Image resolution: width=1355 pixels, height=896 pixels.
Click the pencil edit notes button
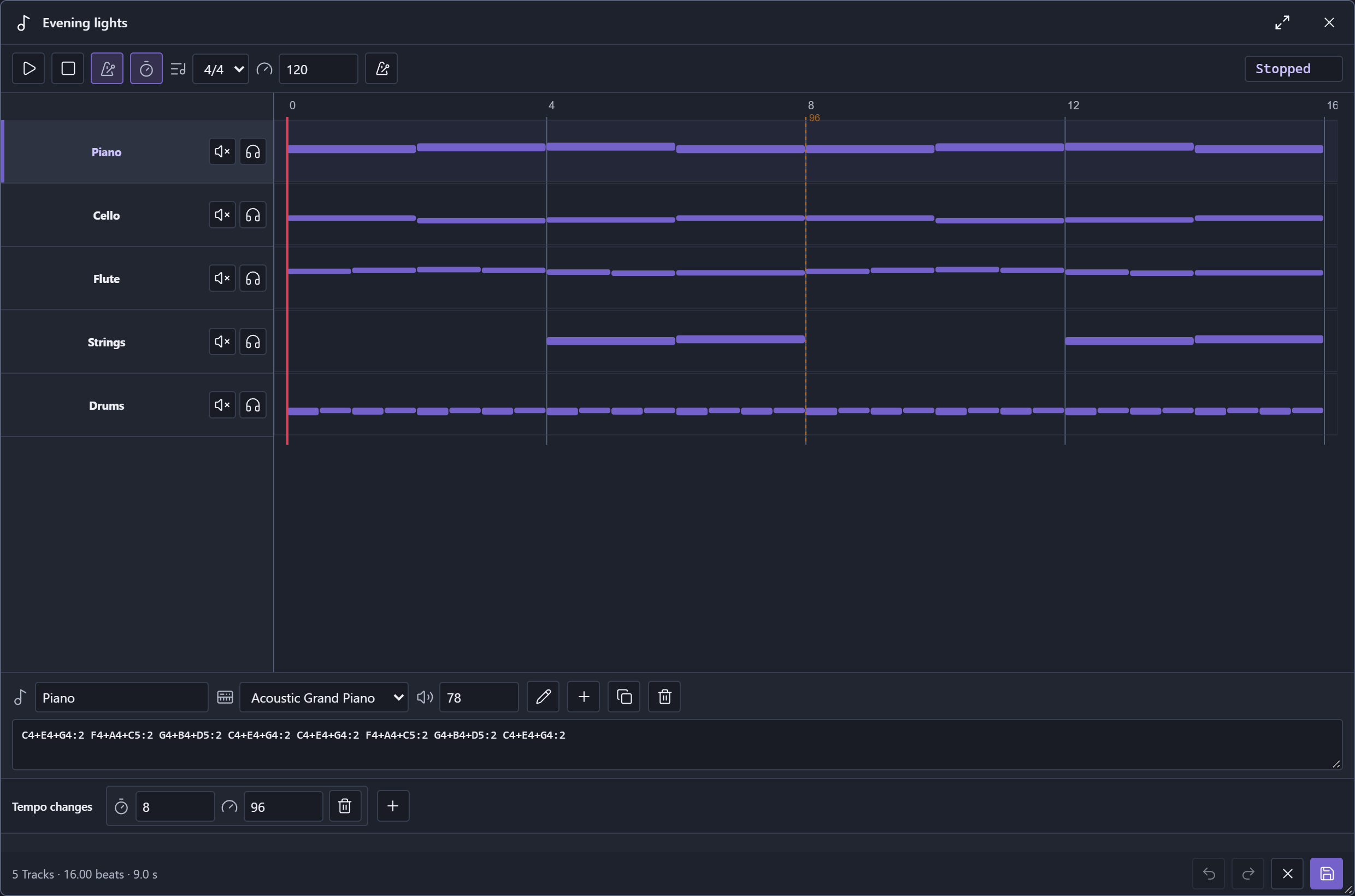click(543, 697)
